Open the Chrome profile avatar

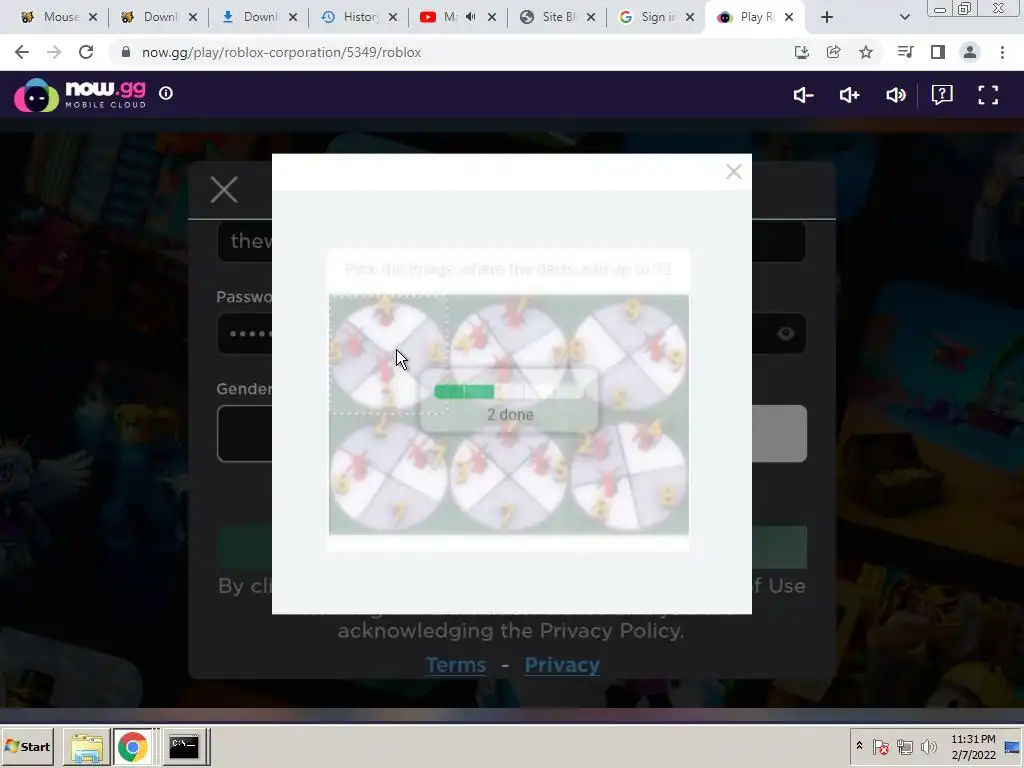pyautogui.click(x=970, y=52)
